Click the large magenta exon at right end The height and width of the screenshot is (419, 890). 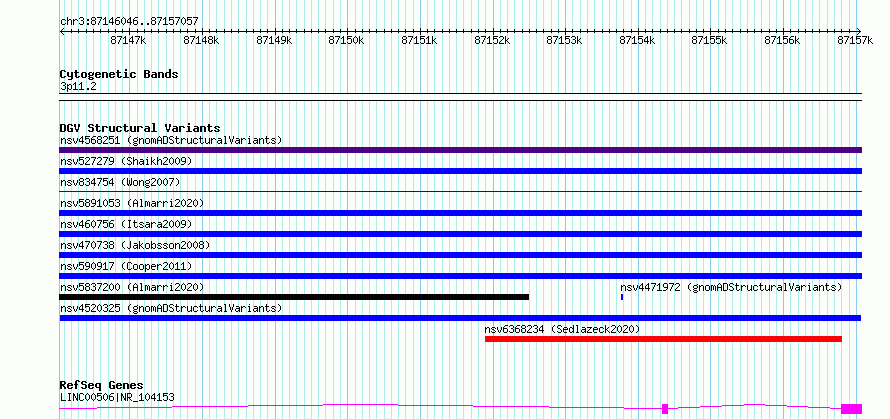[851, 409]
